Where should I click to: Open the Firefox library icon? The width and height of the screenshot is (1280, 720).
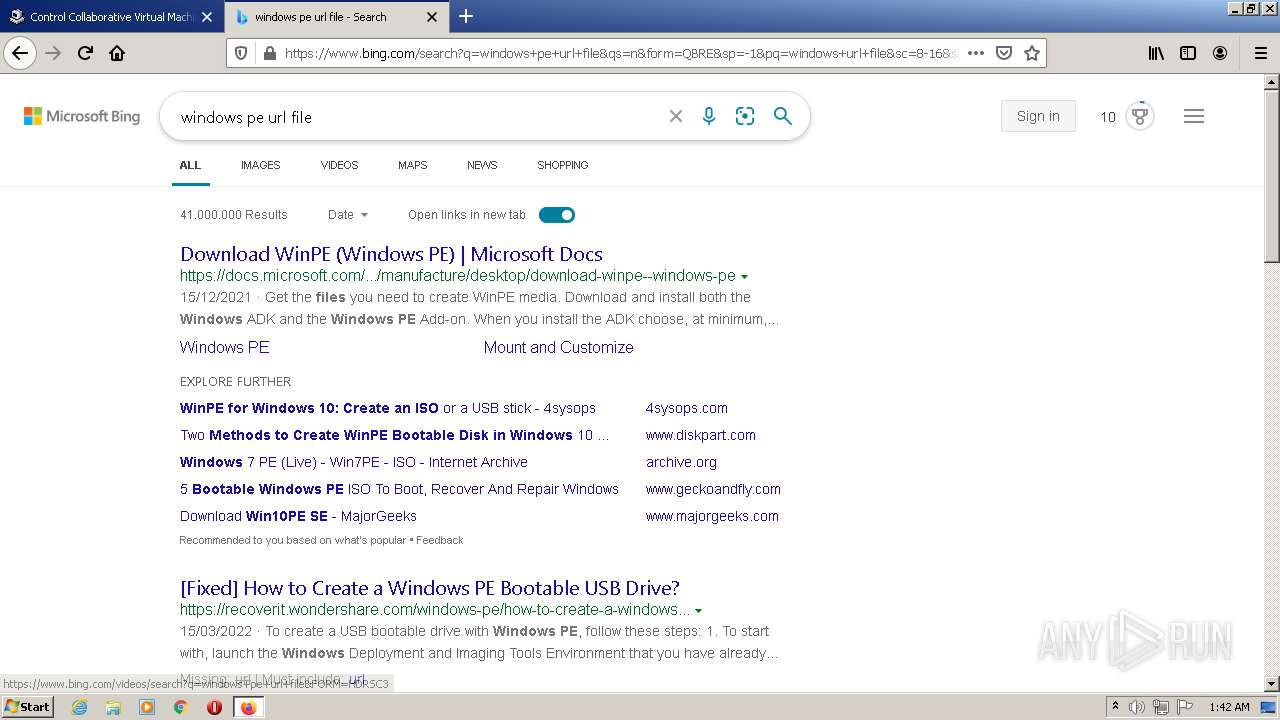coord(1156,53)
